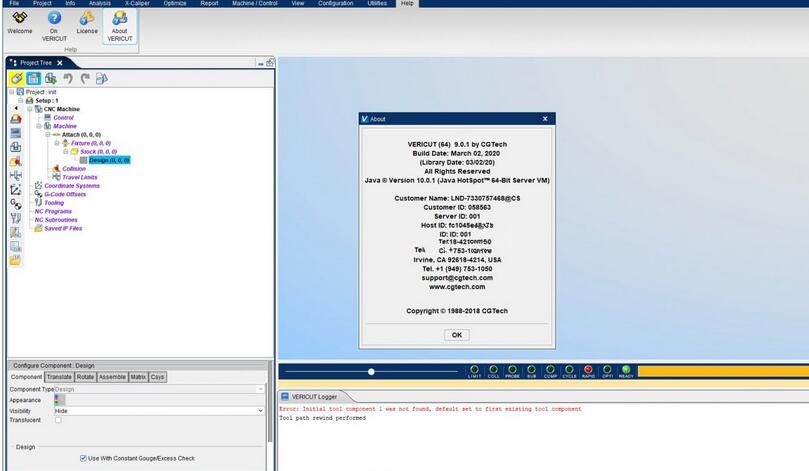Click the PROBE status light
The width and height of the screenshot is (809, 471).
point(512,369)
